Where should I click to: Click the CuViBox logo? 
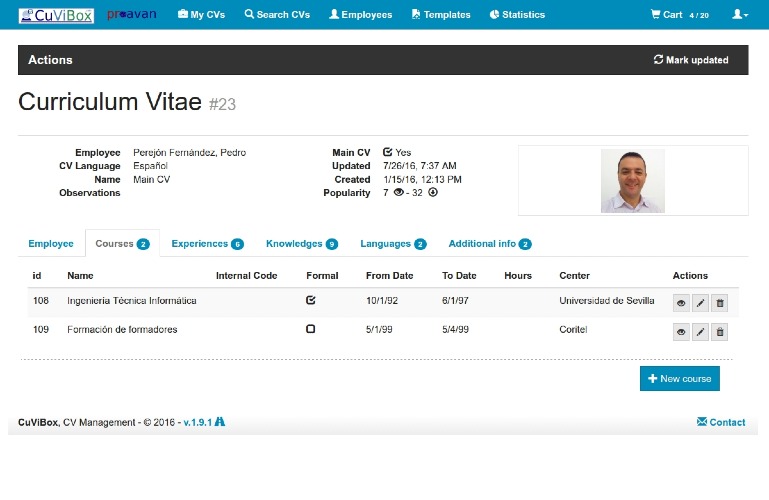pos(56,15)
